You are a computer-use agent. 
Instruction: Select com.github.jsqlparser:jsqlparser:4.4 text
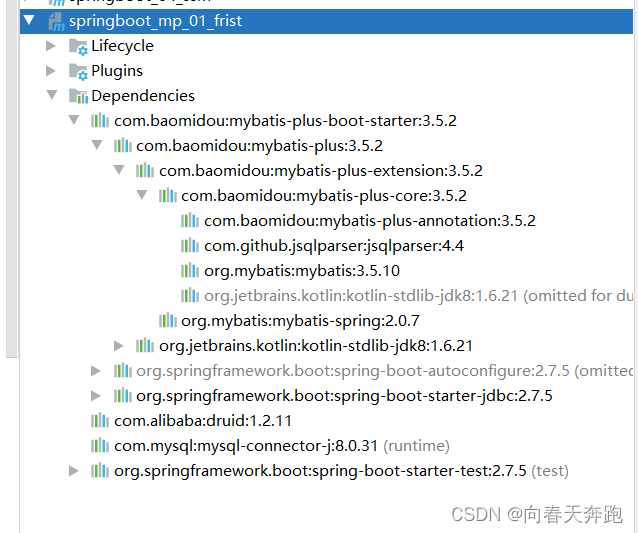pos(334,246)
